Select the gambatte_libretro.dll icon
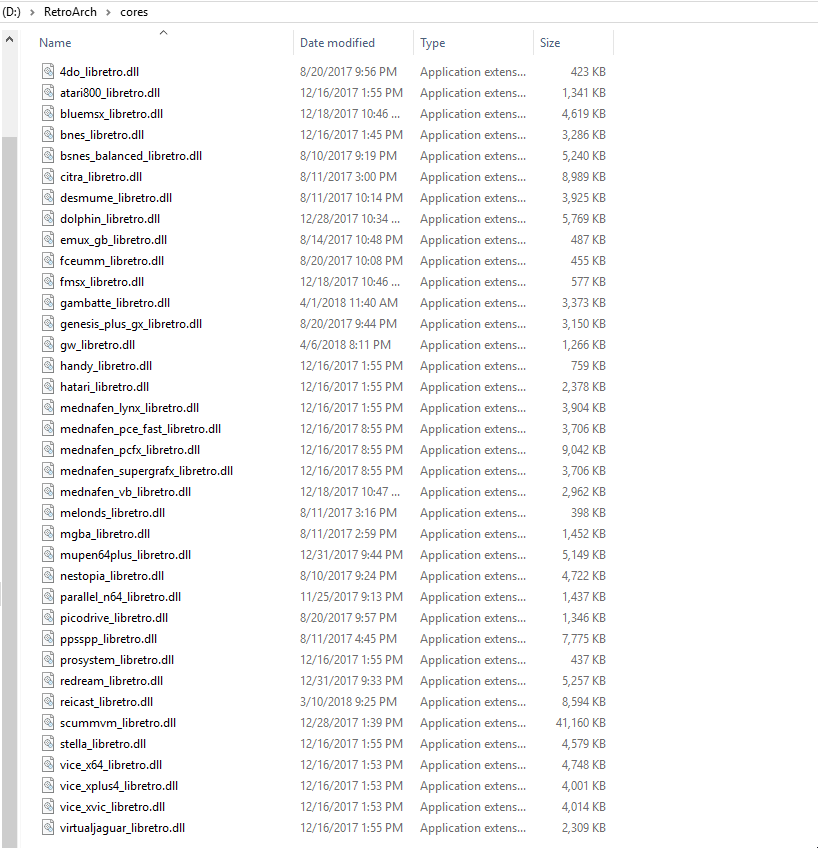 click(48, 303)
